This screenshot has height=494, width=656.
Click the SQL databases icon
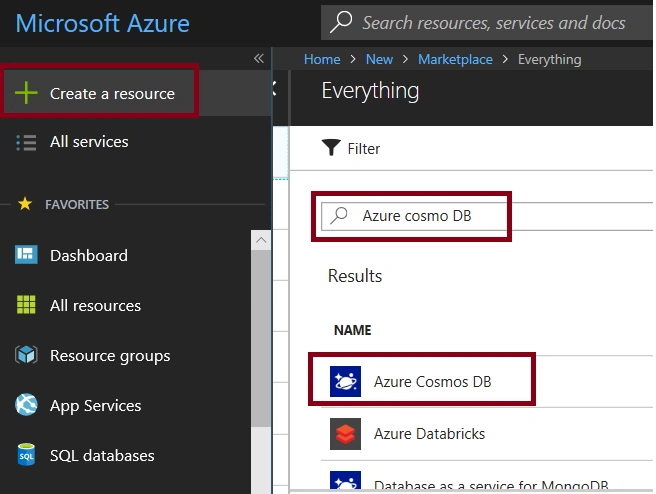pos(26,455)
